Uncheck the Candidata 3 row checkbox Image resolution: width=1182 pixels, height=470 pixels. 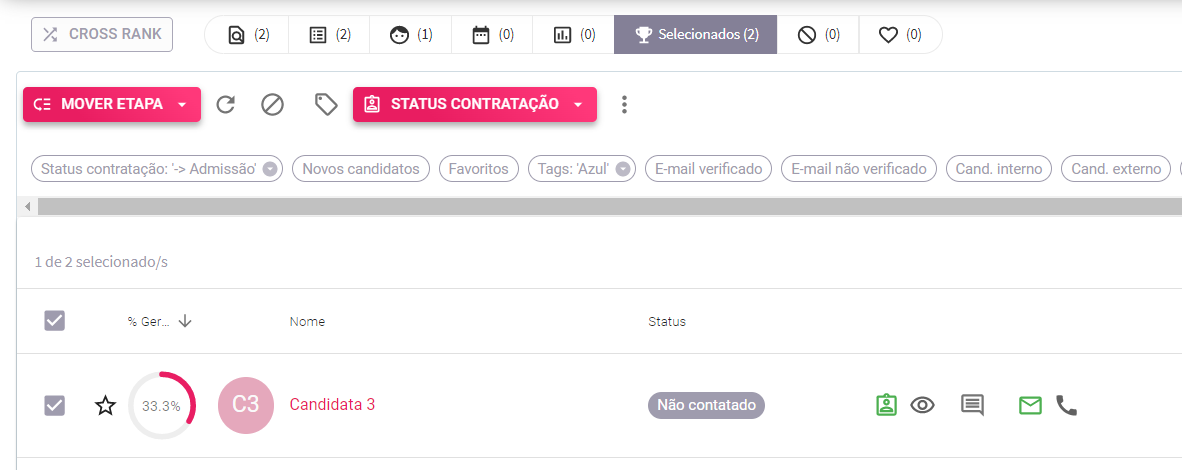pos(54,405)
